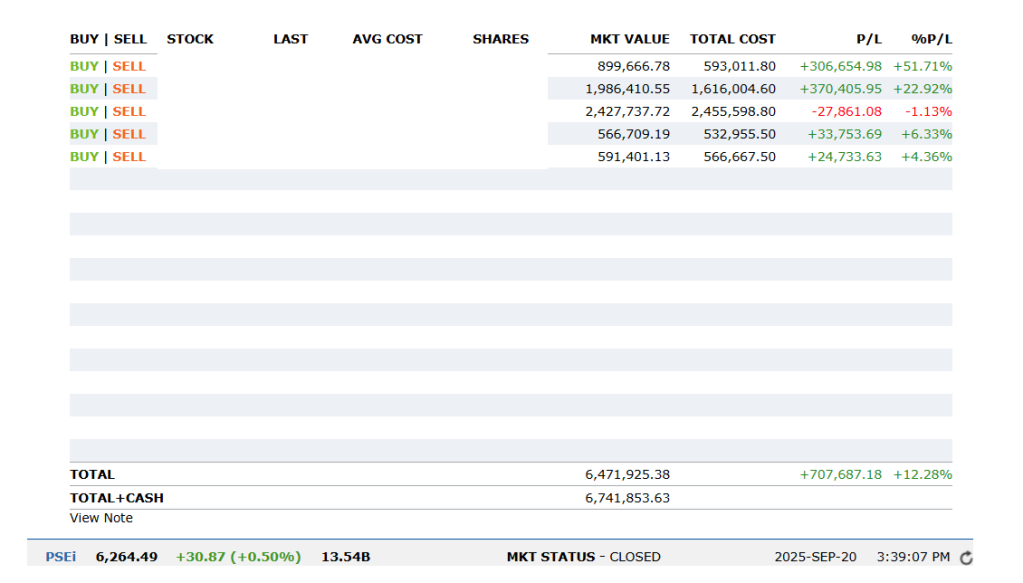Click the TOTAL COST column header
This screenshot has height=583, width=1023.
[x=732, y=39]
